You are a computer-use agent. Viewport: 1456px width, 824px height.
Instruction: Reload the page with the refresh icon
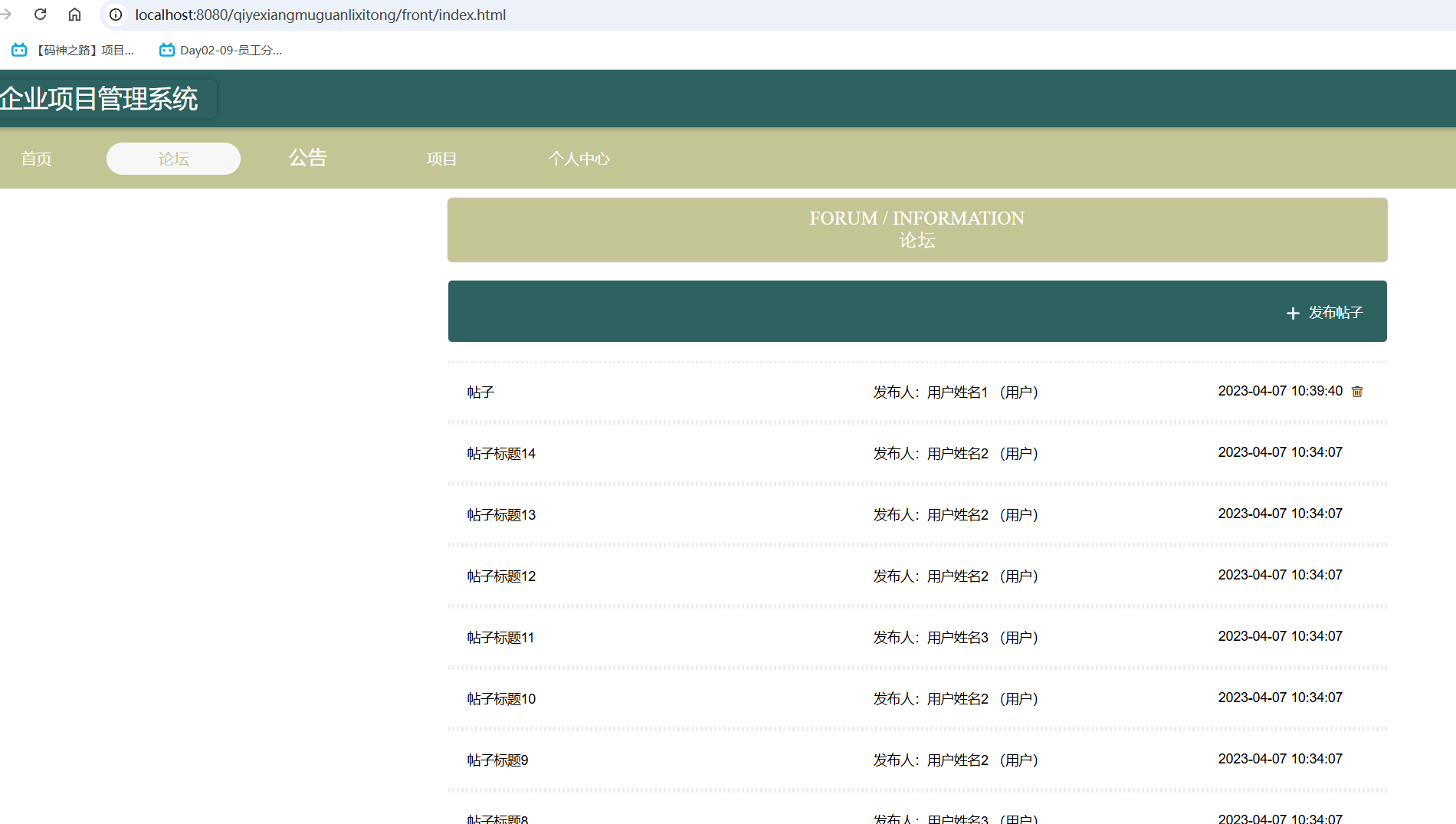click(x=41, y=15)
